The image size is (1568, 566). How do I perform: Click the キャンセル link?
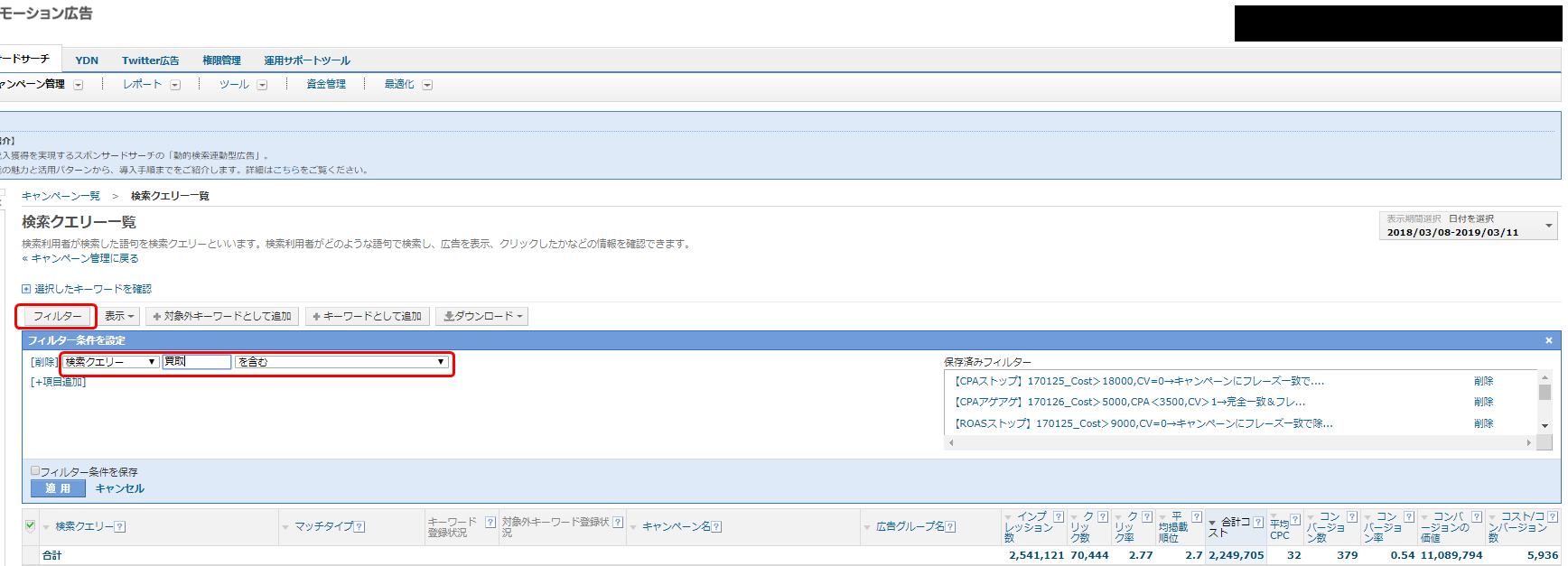click(119, 488)
